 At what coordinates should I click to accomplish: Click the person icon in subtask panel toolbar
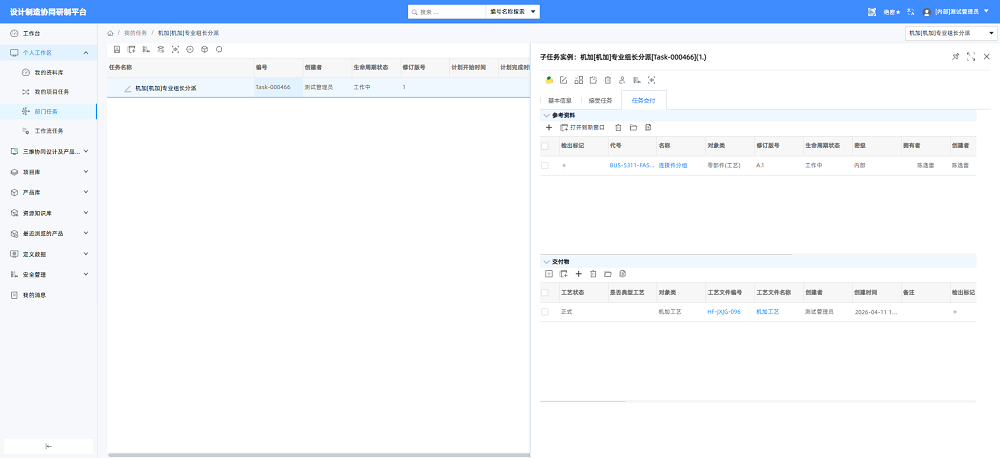coord(622,80)
